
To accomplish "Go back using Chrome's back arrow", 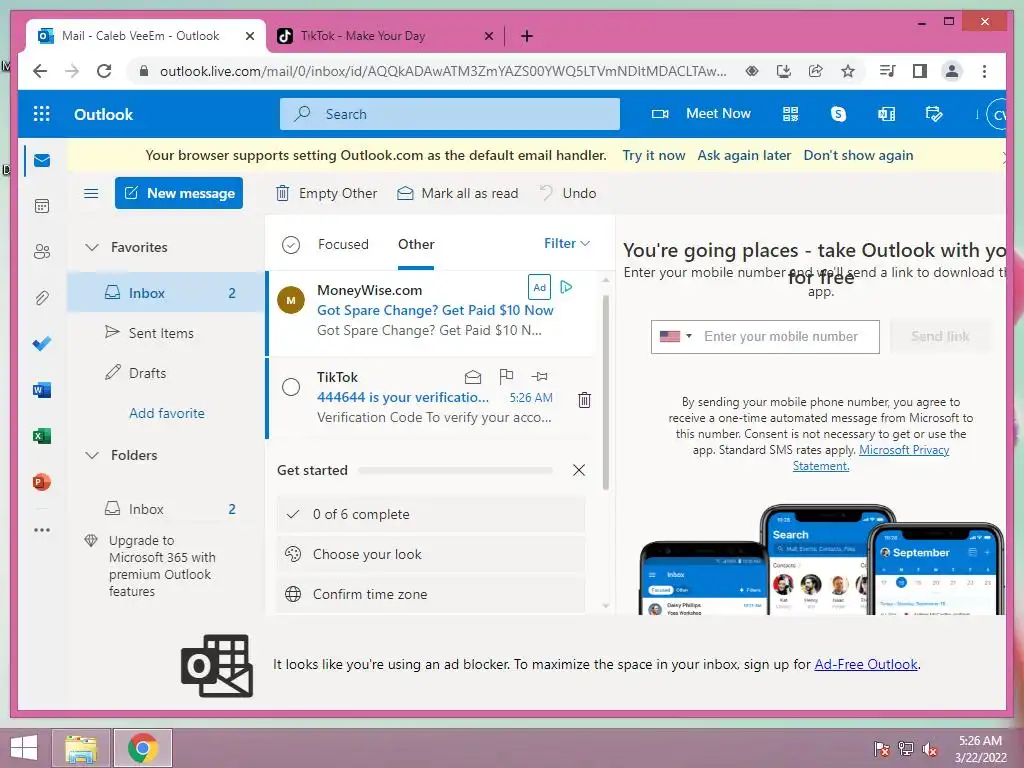I will pos(40,71).
